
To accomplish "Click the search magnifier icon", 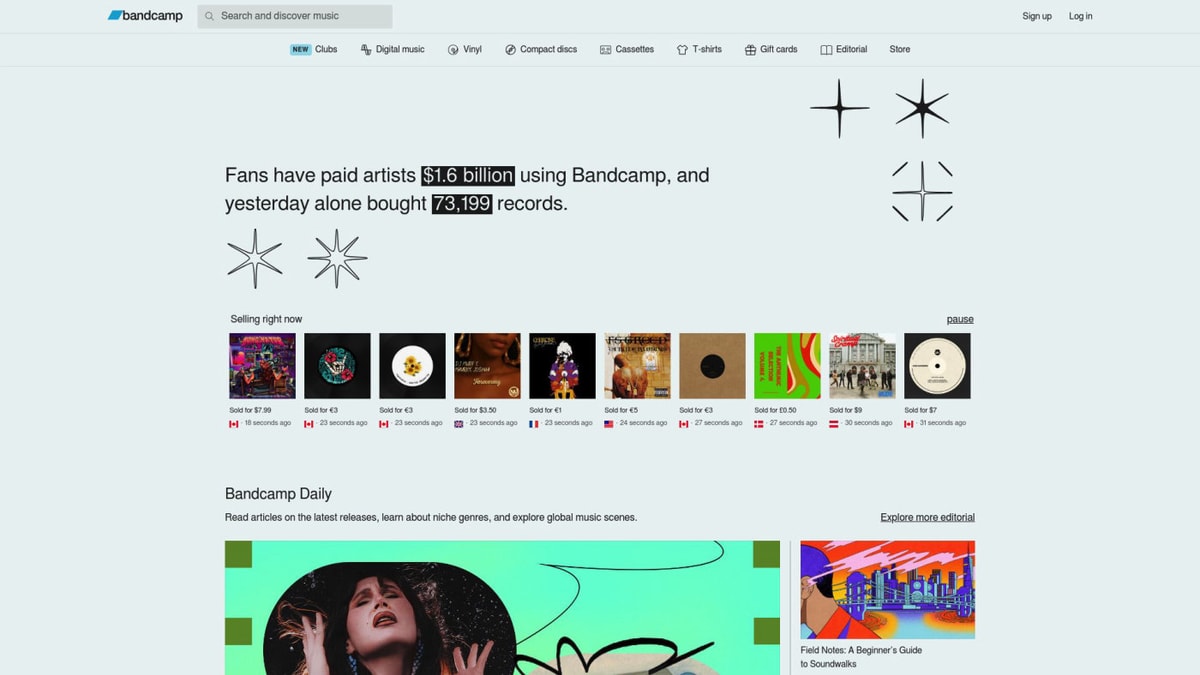I will (210, 16).
